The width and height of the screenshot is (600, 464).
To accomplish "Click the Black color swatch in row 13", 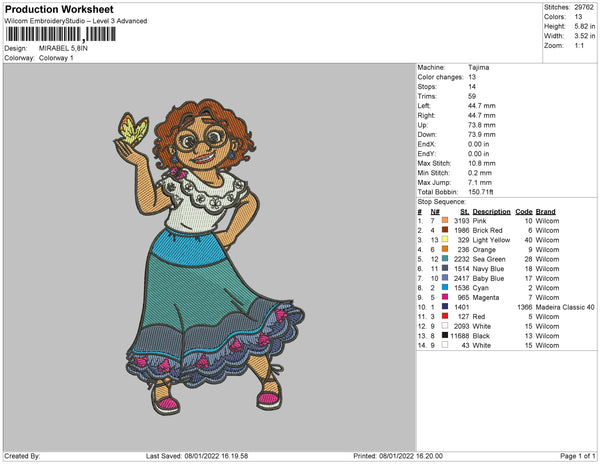I will pos(445,335).
